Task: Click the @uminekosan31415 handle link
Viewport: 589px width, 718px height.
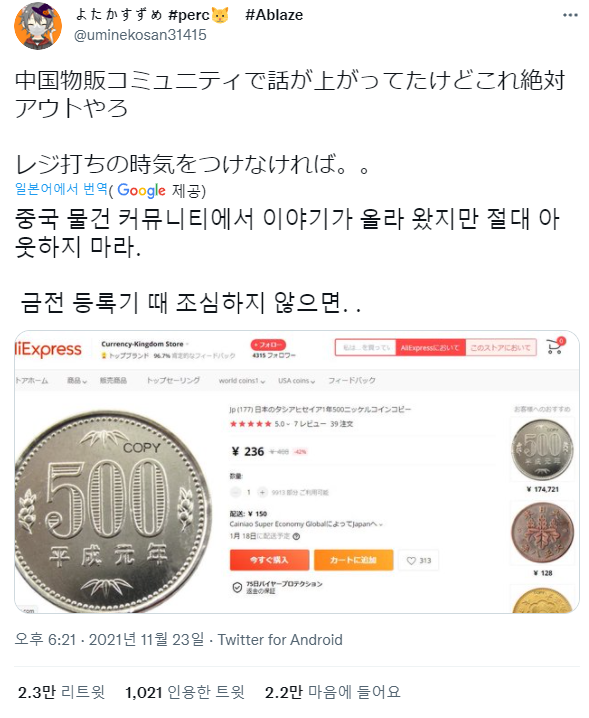Action: coord(140,35)
